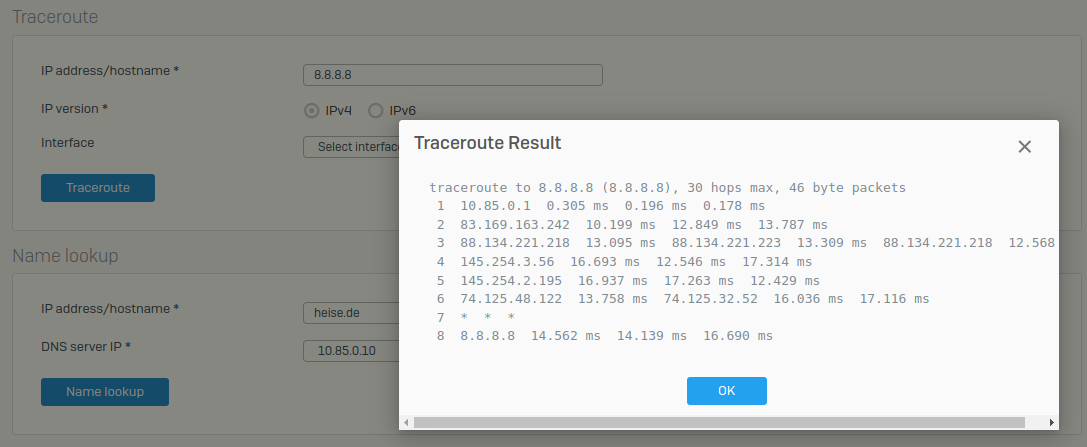Close the Traceroute Result dialog with X
Screen dimensions: 1087x447
point(1024,147)
